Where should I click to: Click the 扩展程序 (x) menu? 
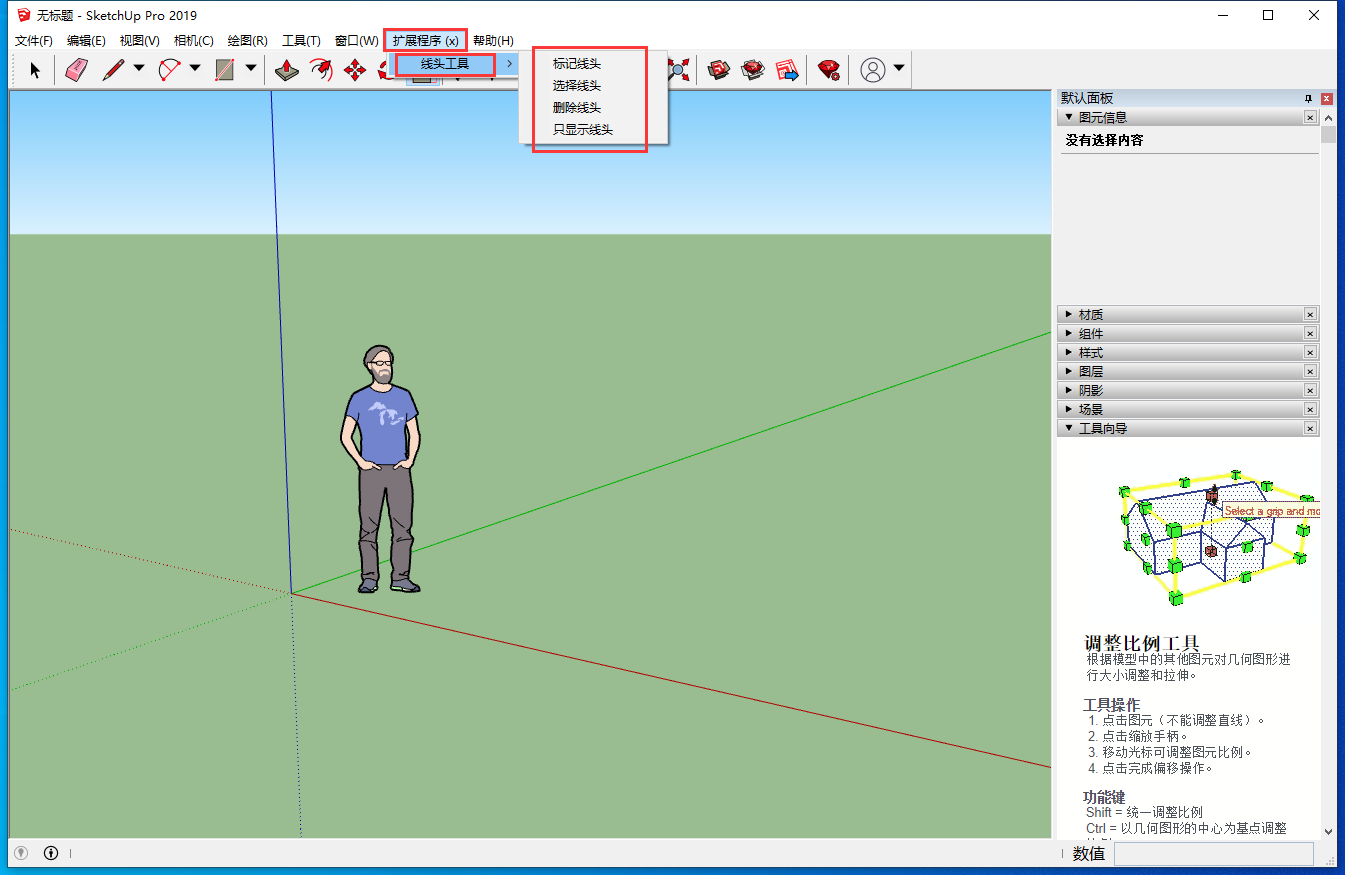(x=425, y=41)
